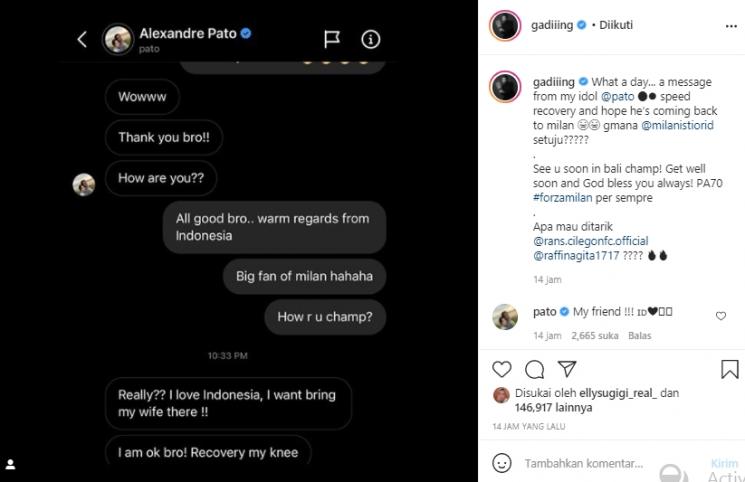This screenshot has width=745, height=482.
Task: Click the comment bubble icon
Action: point(535,369)
